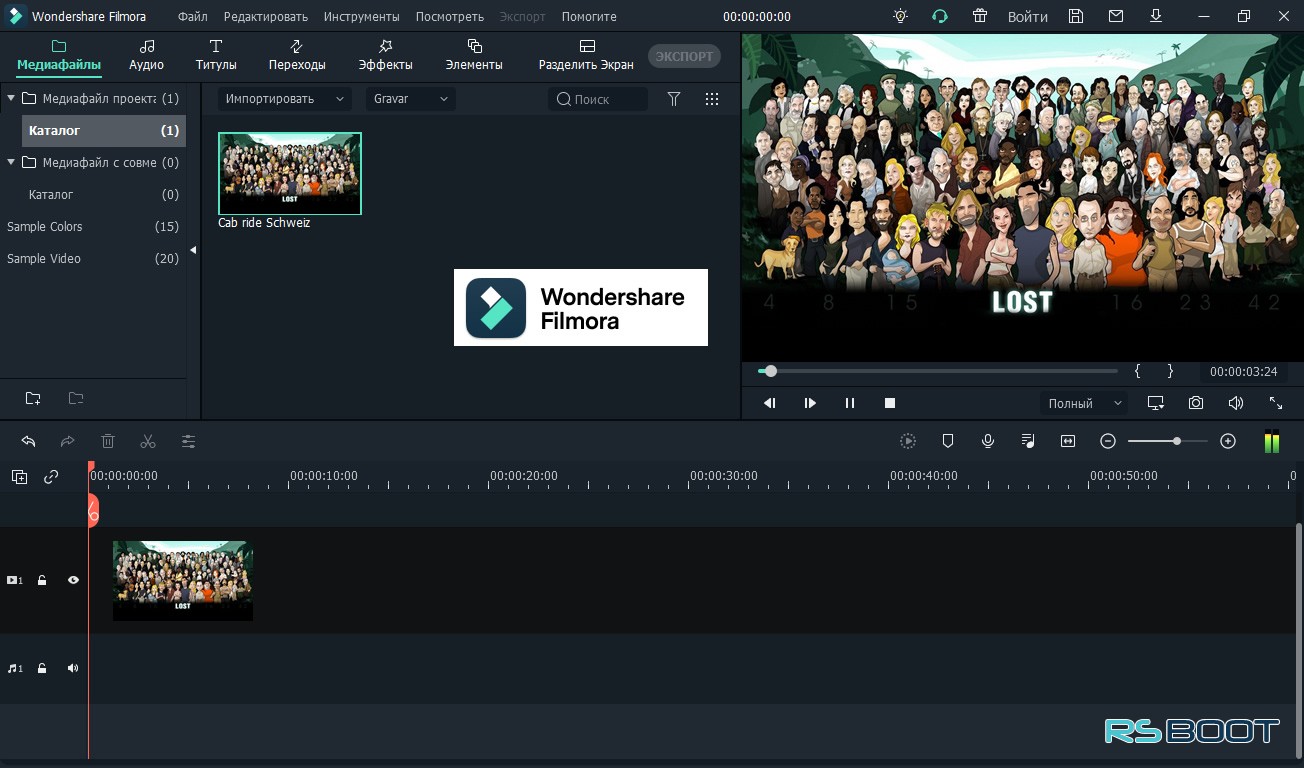The height and width of the screenshot is (768, 1304).
Task: Click the lightbulb tips icon
Action: pos(901,16)
